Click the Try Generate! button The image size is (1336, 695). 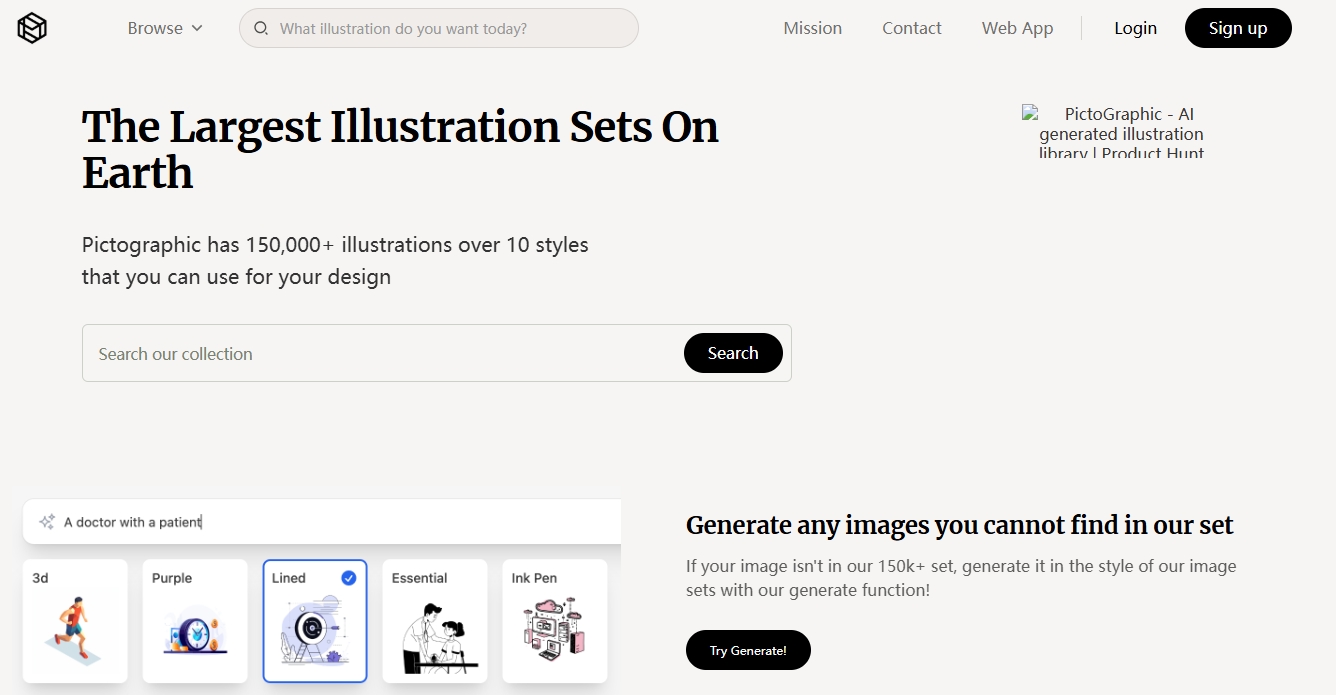pos(748,650)
